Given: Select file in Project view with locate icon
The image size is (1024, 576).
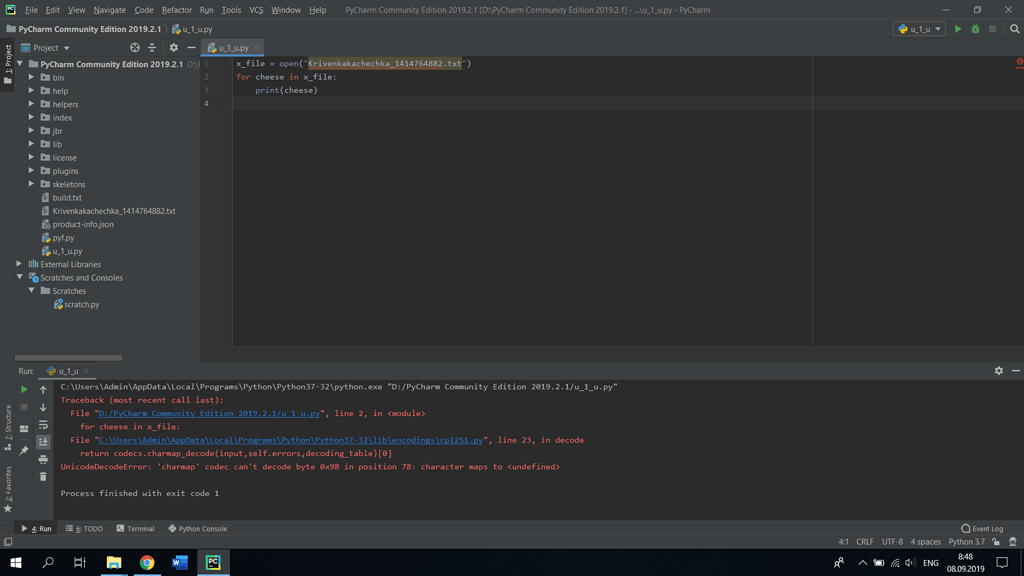Looking at the screenshot, I should tap(134, 47).
